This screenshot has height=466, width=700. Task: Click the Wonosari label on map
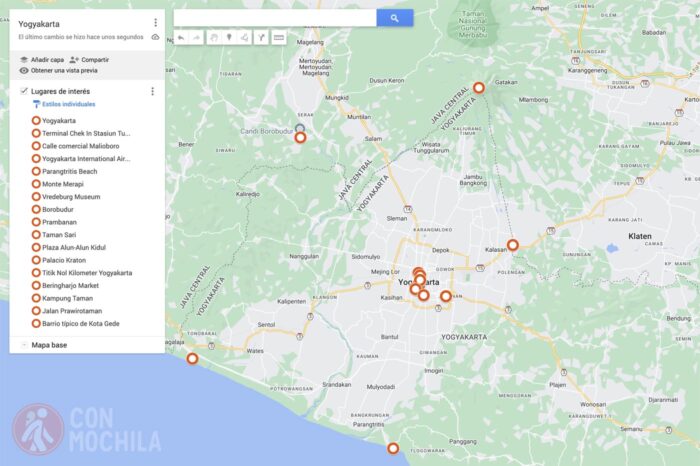click(x=593, y=404)
